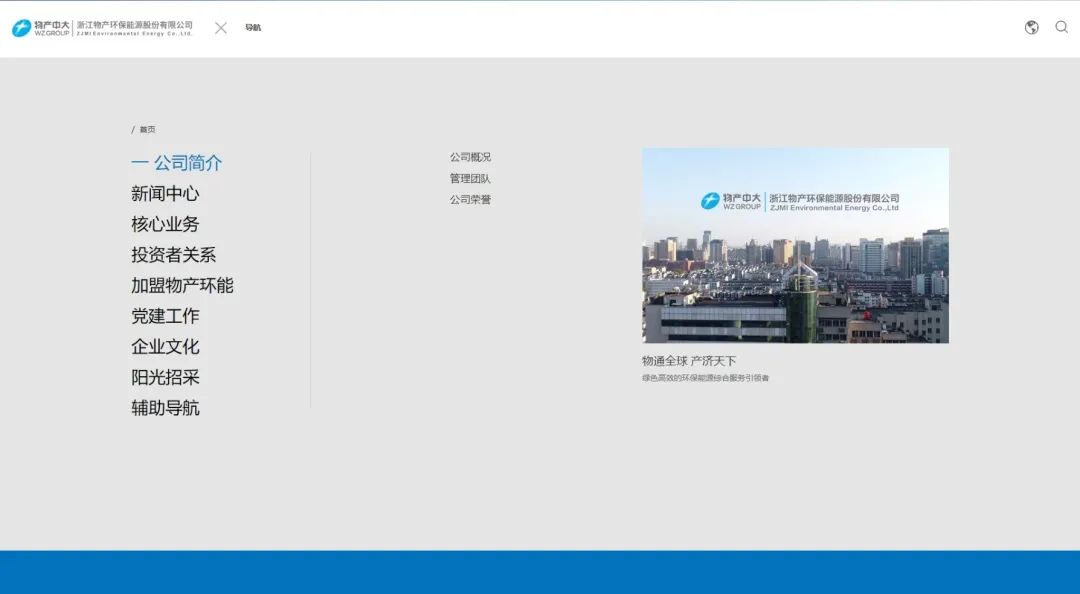This screenshot has height=594, width=1080.
Task: Choose 核心业务 from the navigation list
Action: 165,224
